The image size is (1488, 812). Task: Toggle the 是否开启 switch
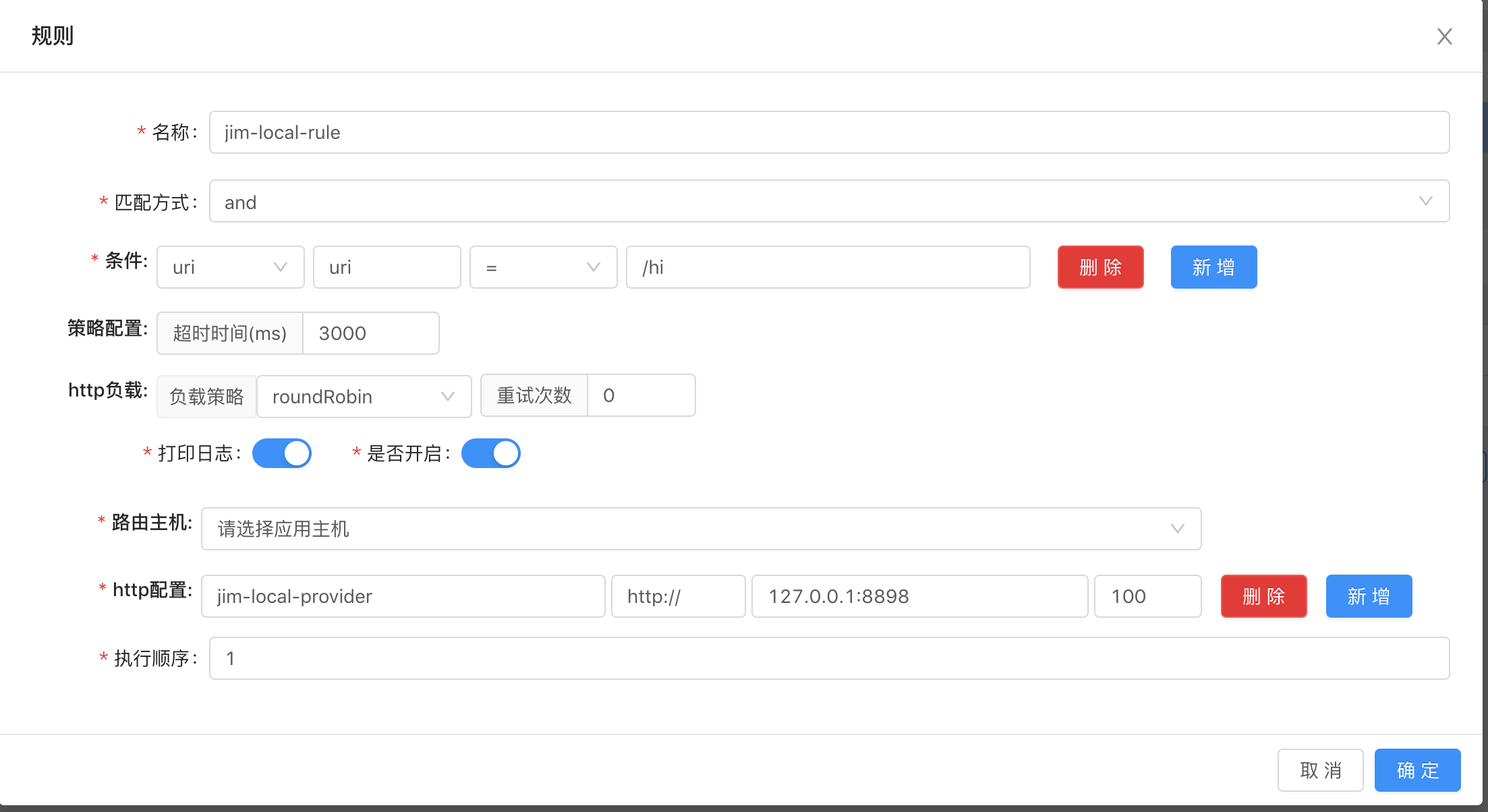[x=491, y=453]
